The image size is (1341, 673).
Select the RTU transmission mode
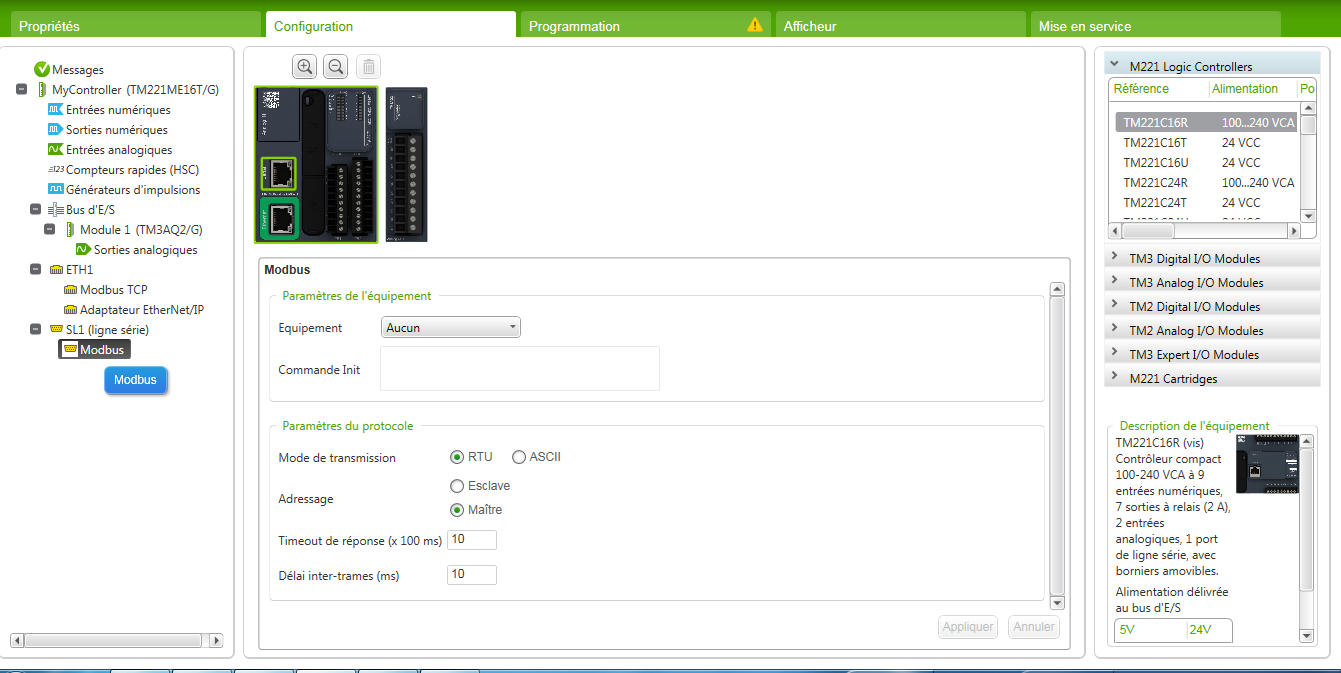pyautogui.click(x=457, y=458)
